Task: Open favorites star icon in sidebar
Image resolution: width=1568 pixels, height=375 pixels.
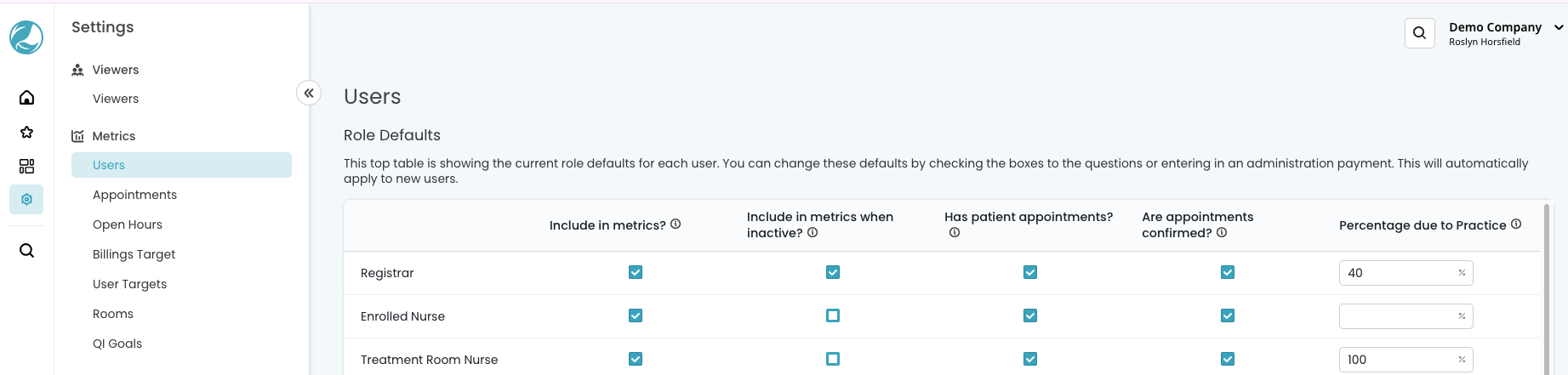Action: tap(26, 132)
